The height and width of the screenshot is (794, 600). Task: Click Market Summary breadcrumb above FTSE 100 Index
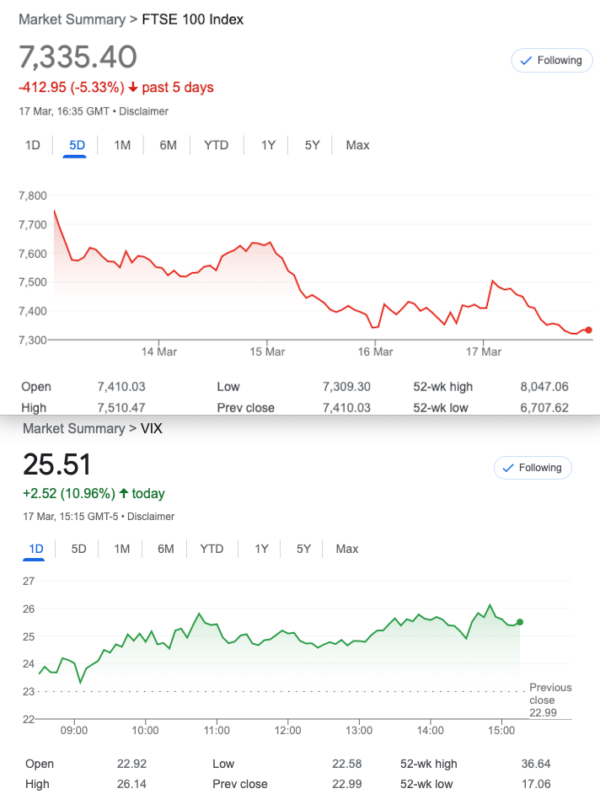pyautogui.click(x=72, y=19)
